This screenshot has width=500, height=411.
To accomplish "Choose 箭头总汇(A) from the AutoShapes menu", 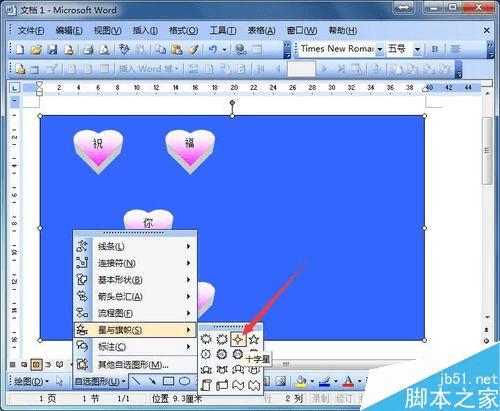I will [x=135, y=296].
